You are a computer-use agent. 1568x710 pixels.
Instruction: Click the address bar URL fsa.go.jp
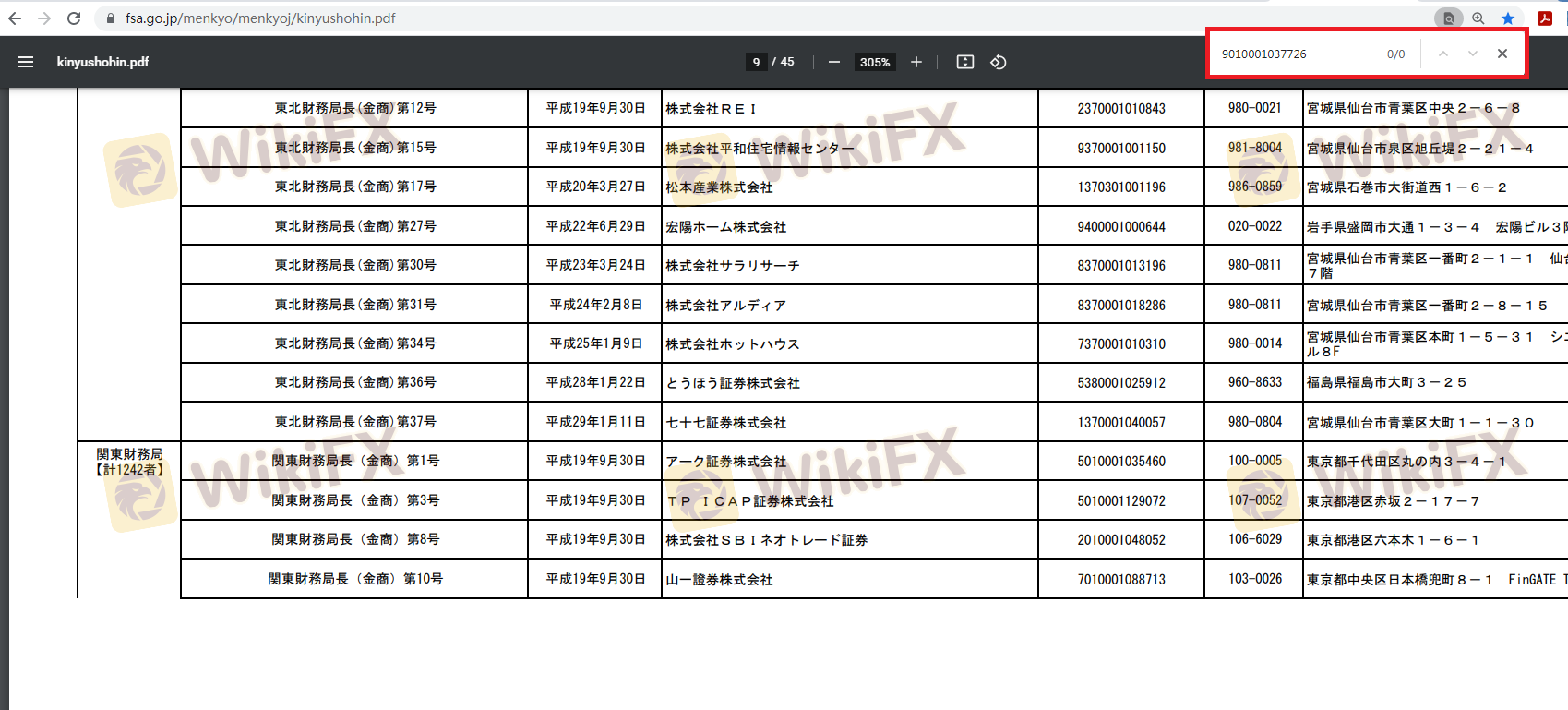(260, 18)
